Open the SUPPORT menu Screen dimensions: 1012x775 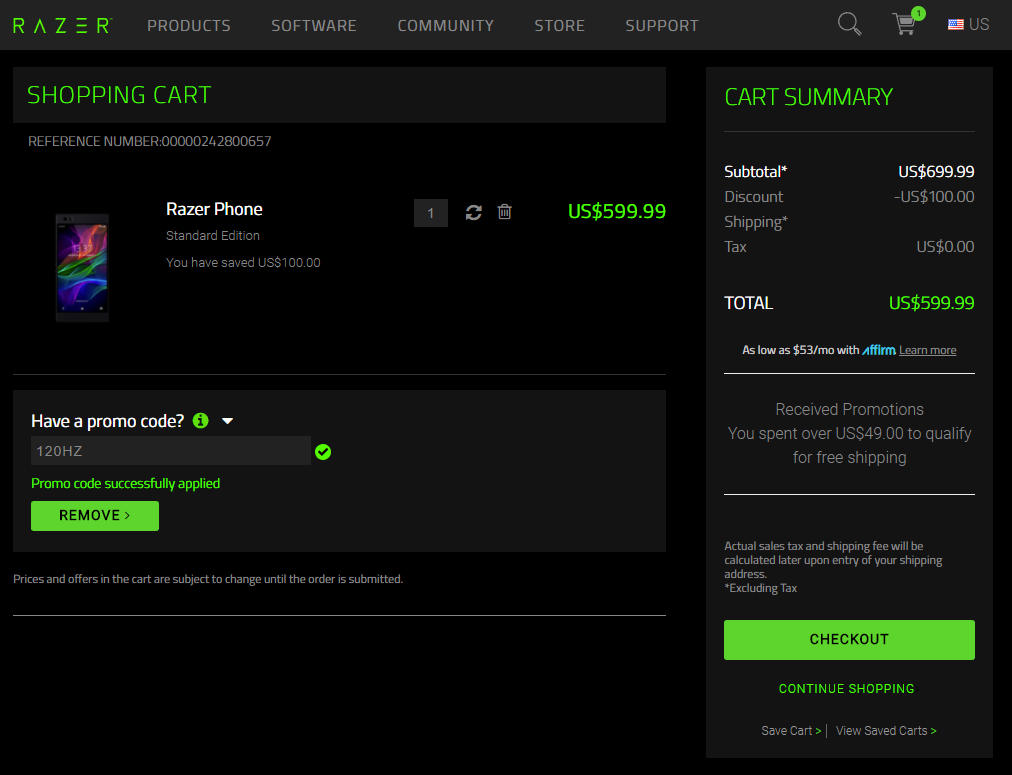tap(661, 25)
